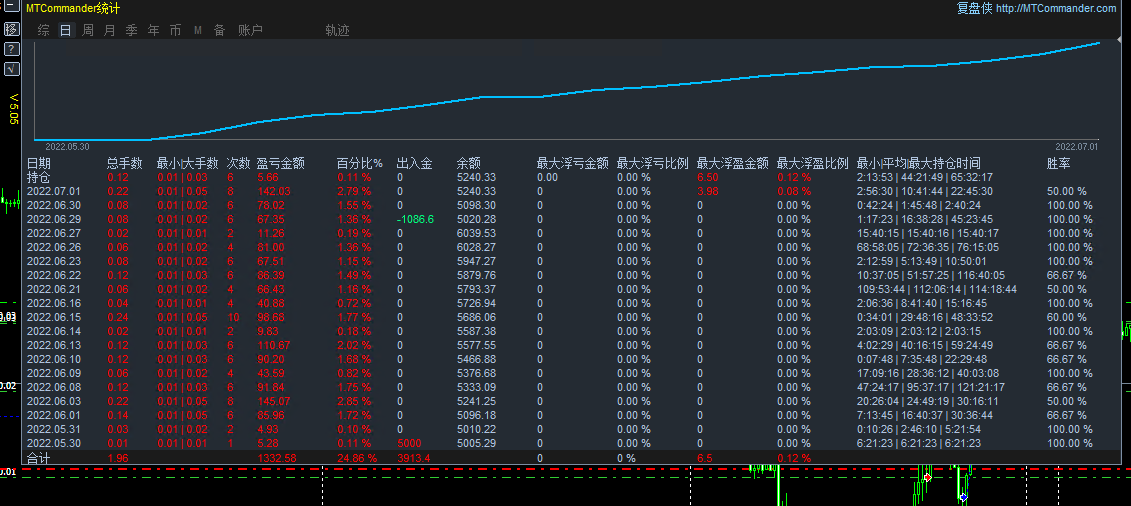The height and width of the screenshot is (506, 1131).
Task: Click the -1086.6 withdrawal value
Action: click(x=415, y=219)
